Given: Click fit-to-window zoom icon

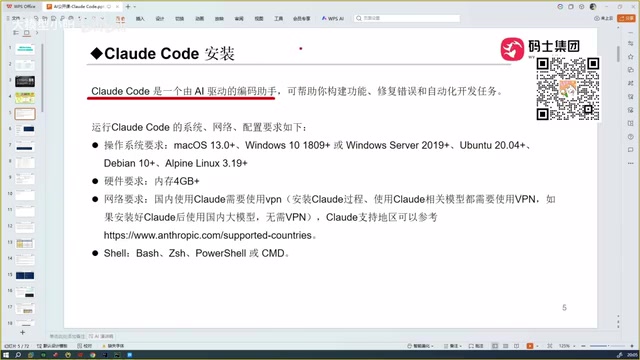Looking at the screenshot, I should [x=550, y=346].
